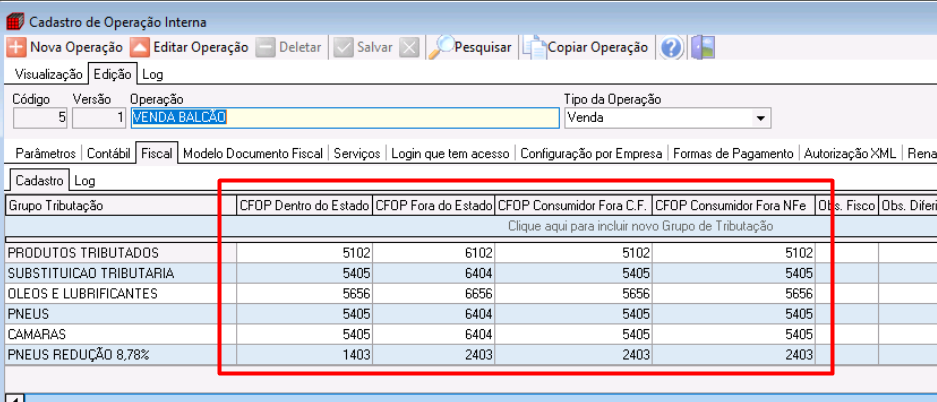Open help with the question mark icon
The height and width of the screenshot is (402, 937).
coord(672,47)
